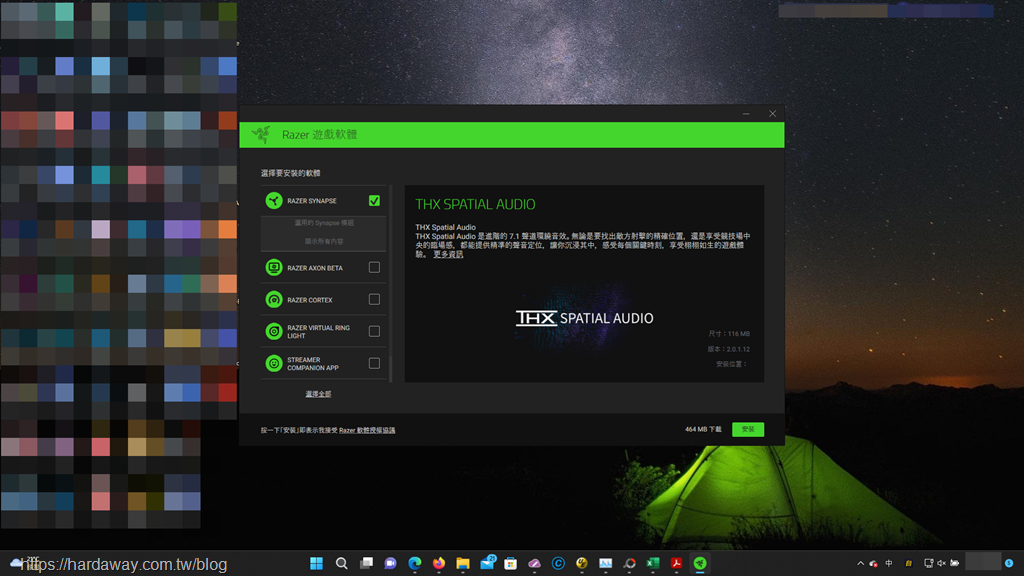Open the Windows Start menu
1024x576 pixels.
coord(317,563)
